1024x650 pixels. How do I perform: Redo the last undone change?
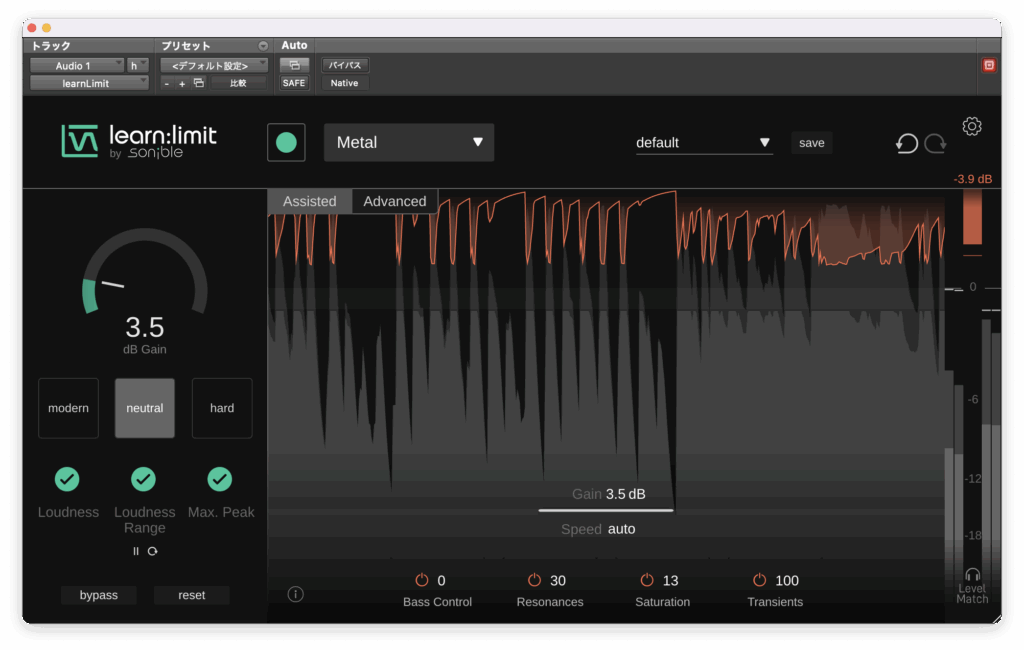click(x=935, y=143)
